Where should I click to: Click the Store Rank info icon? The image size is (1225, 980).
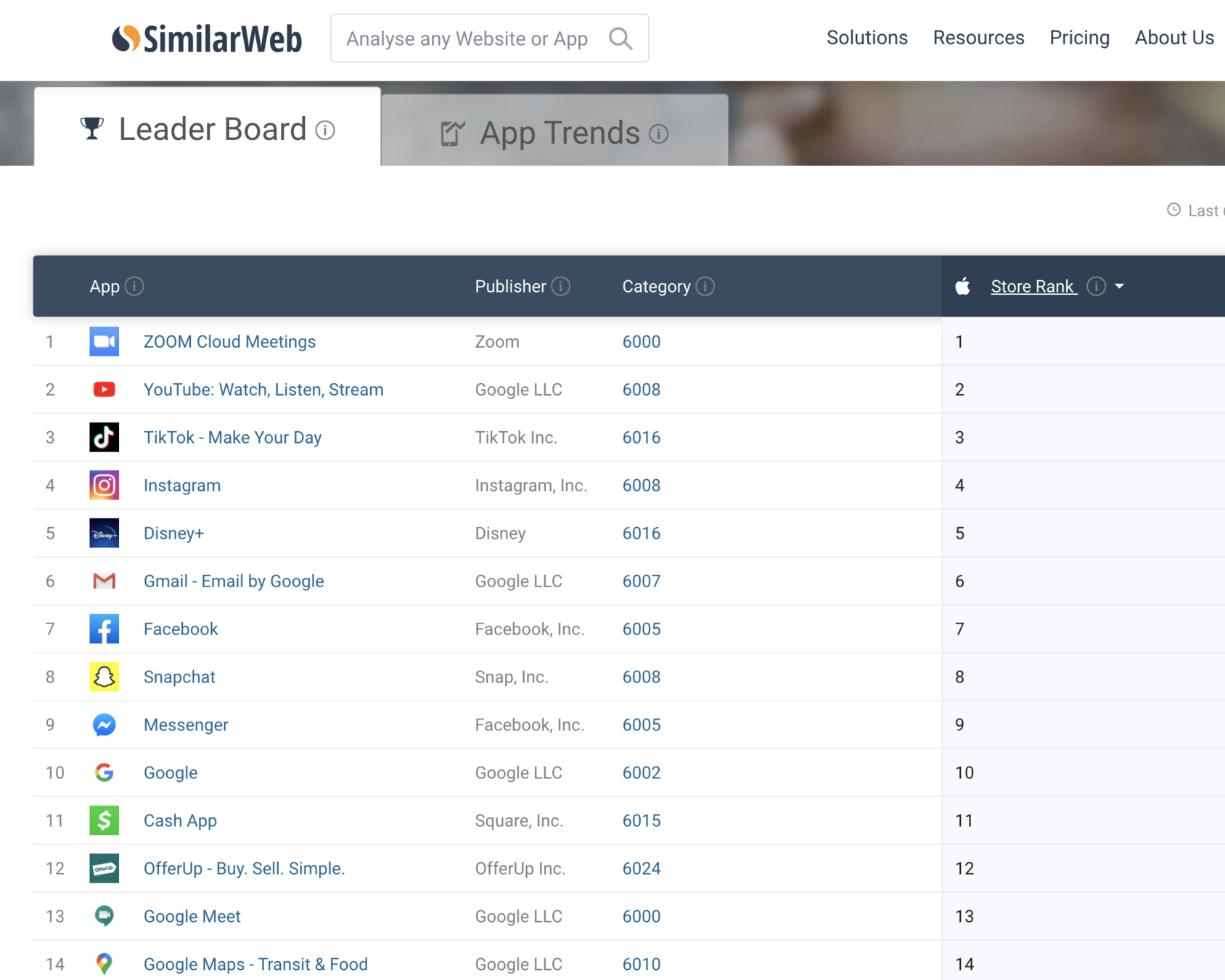[1096, 286]
